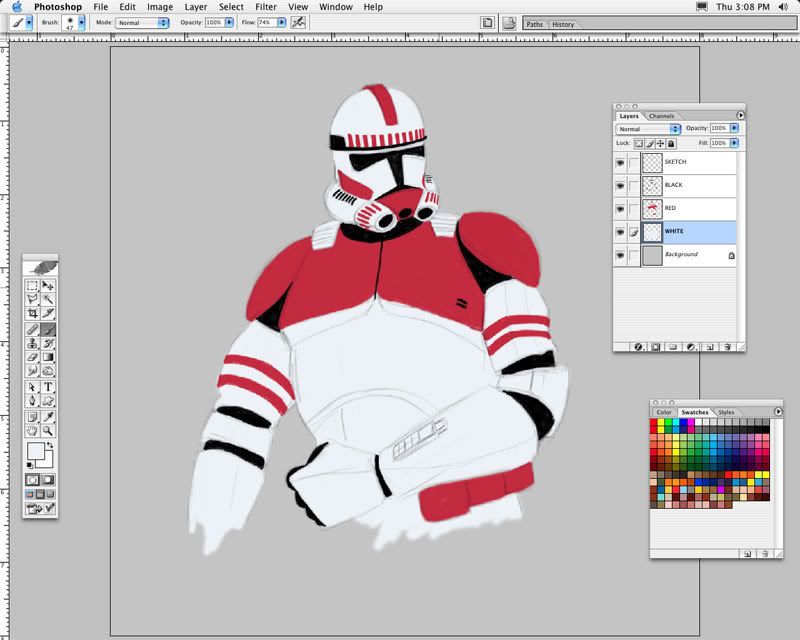This screenshot has width=800, height=640.
Task: Select the Pen tool
Action: point(32,401)
